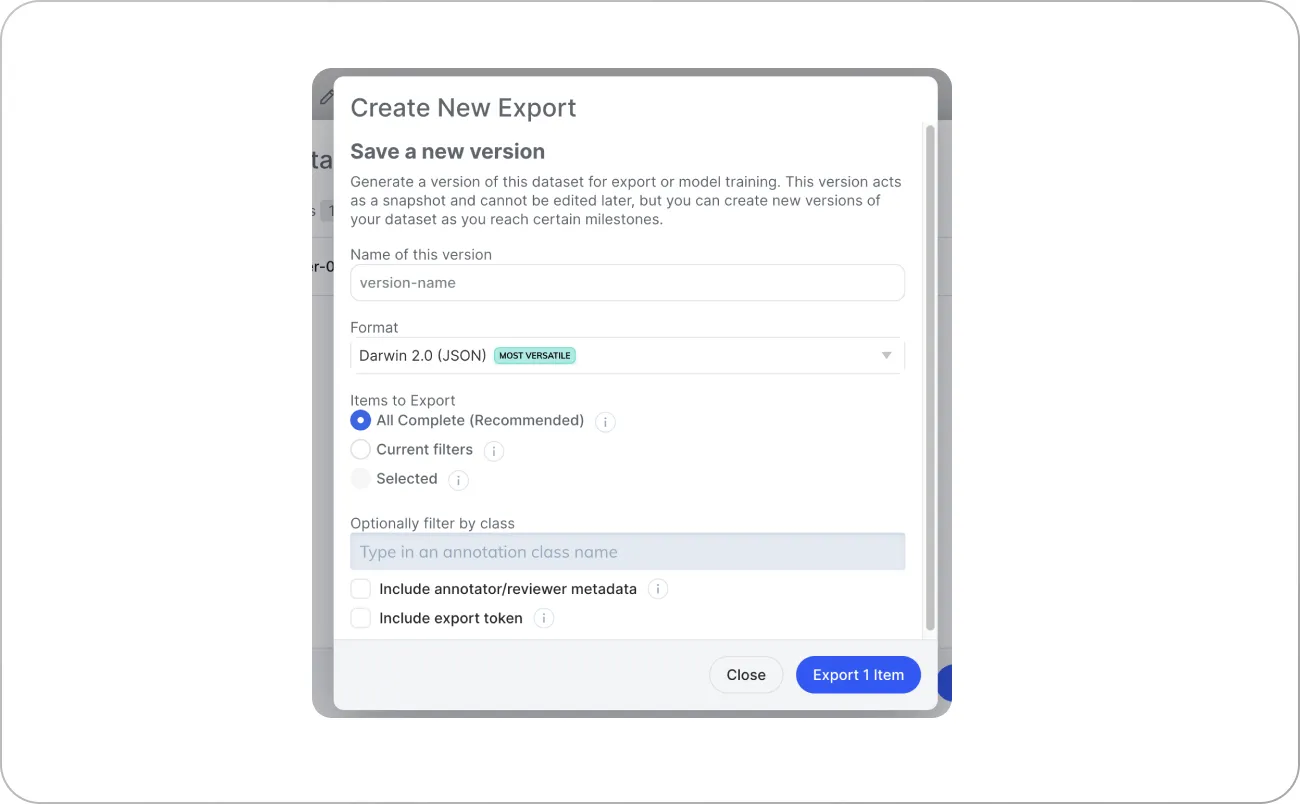Click the Close button

point(746,674)
